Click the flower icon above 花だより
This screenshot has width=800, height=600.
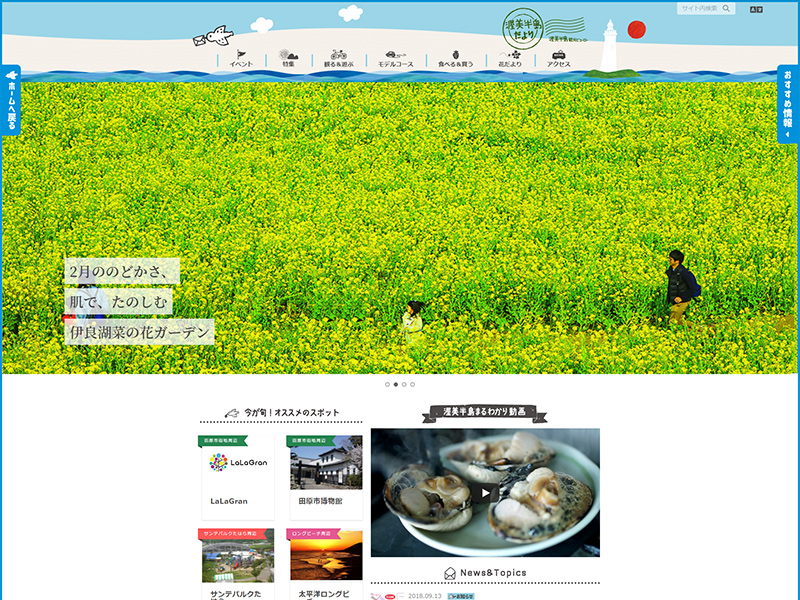pos(511,55)
